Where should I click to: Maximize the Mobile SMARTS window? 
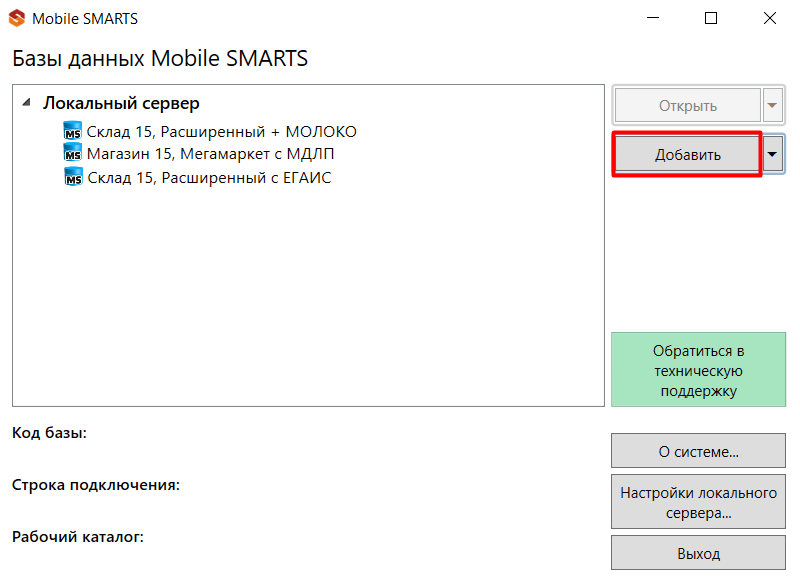tap(711, 18)
